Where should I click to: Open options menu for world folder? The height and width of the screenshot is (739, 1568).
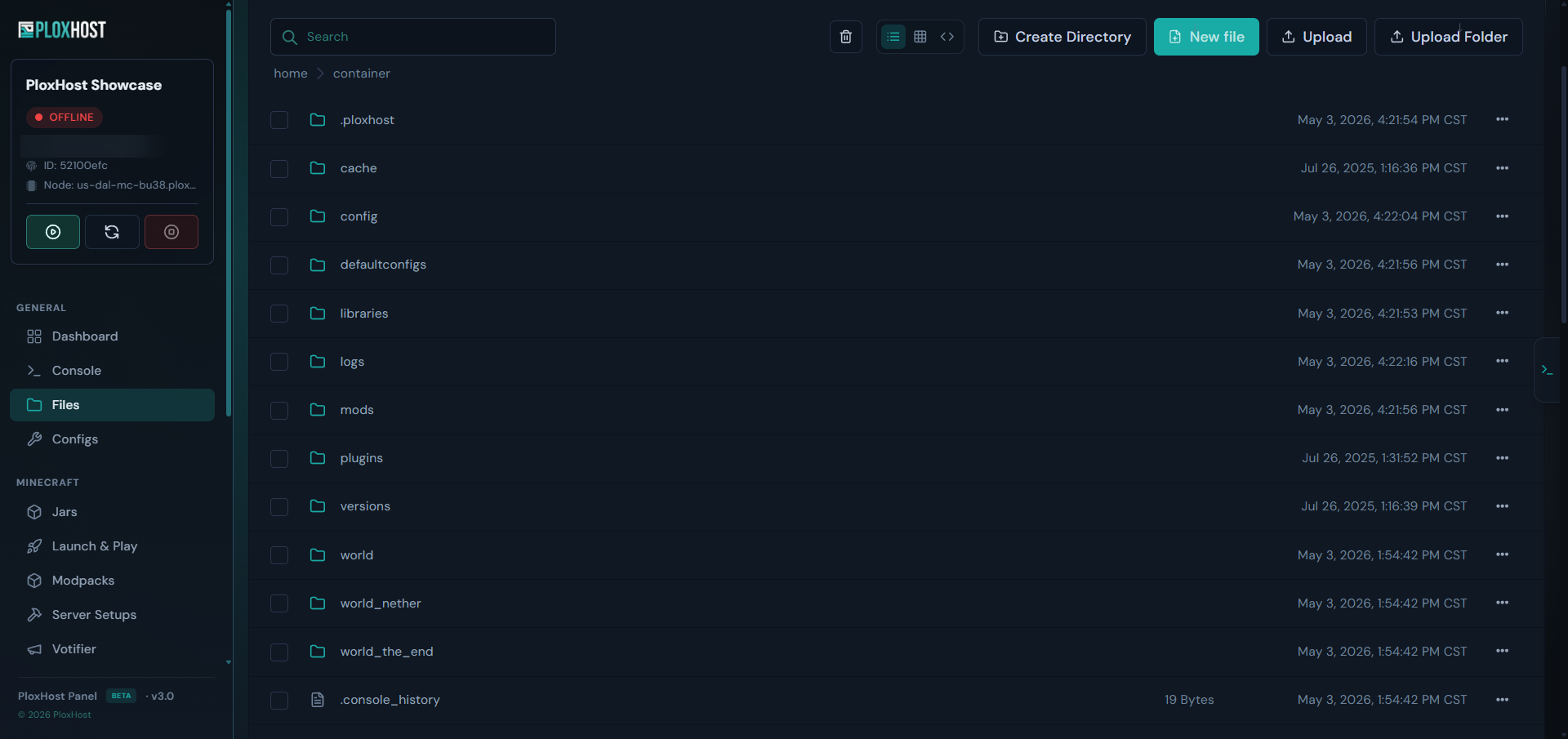1502,554
